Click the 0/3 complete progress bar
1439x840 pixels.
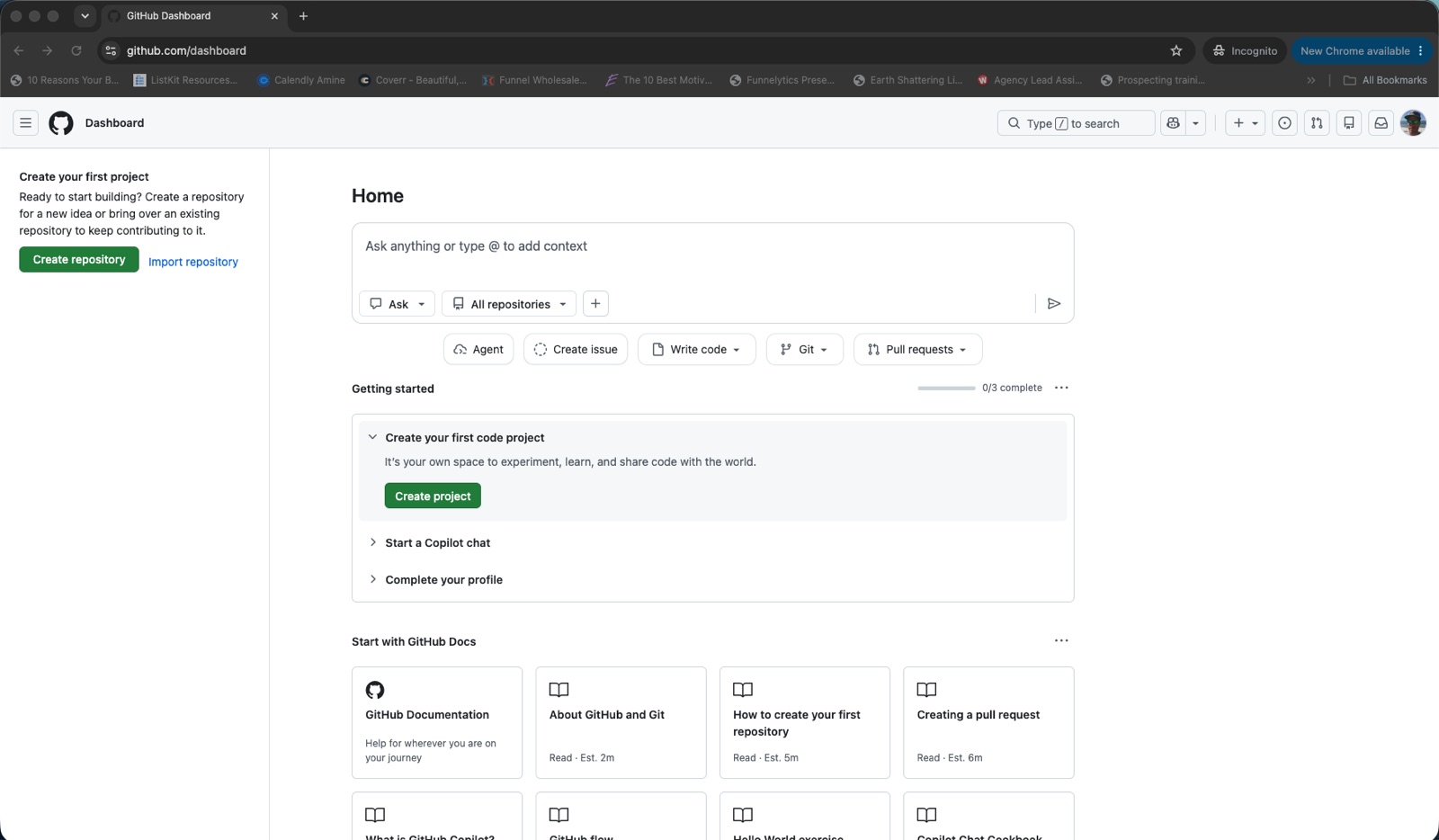pyautogui.click(x=946, y=388)
